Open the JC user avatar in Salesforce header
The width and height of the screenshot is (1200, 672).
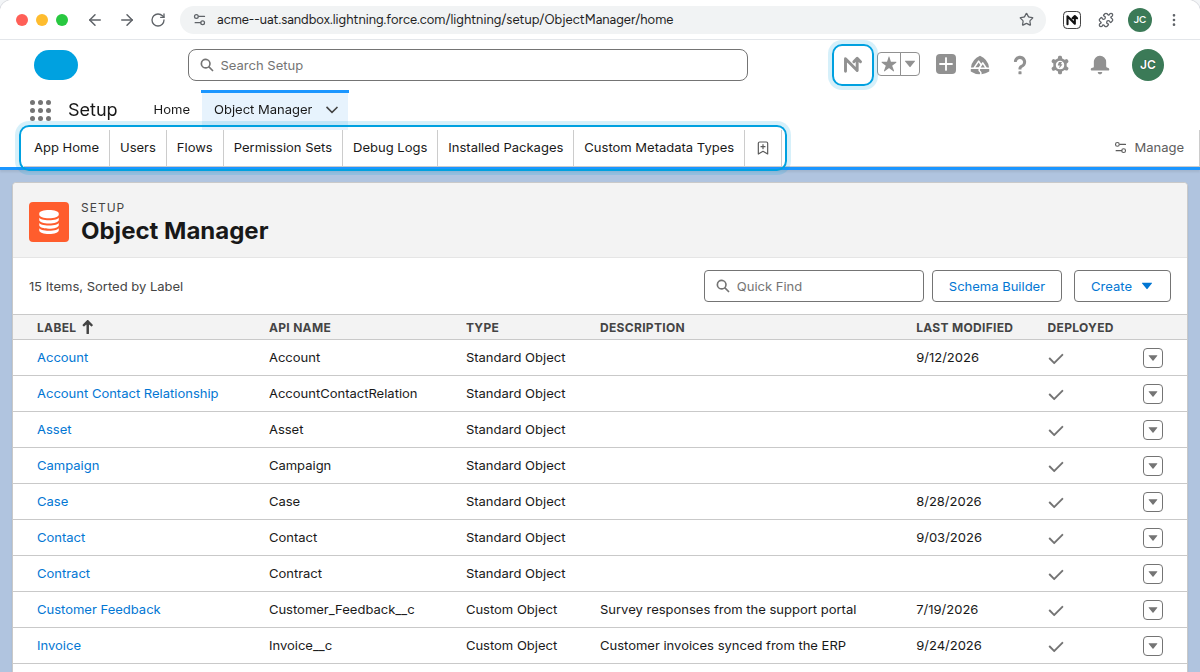pos(1148,65)
